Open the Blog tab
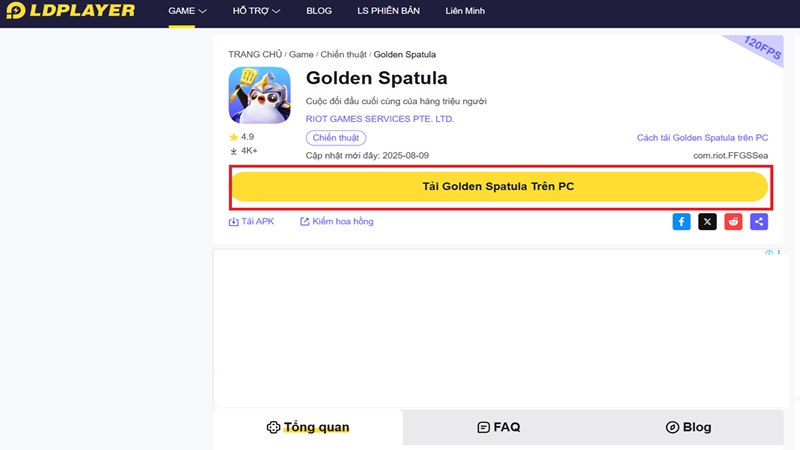Image resolution: width=800 pixels, height=450 pixels. 688,427
